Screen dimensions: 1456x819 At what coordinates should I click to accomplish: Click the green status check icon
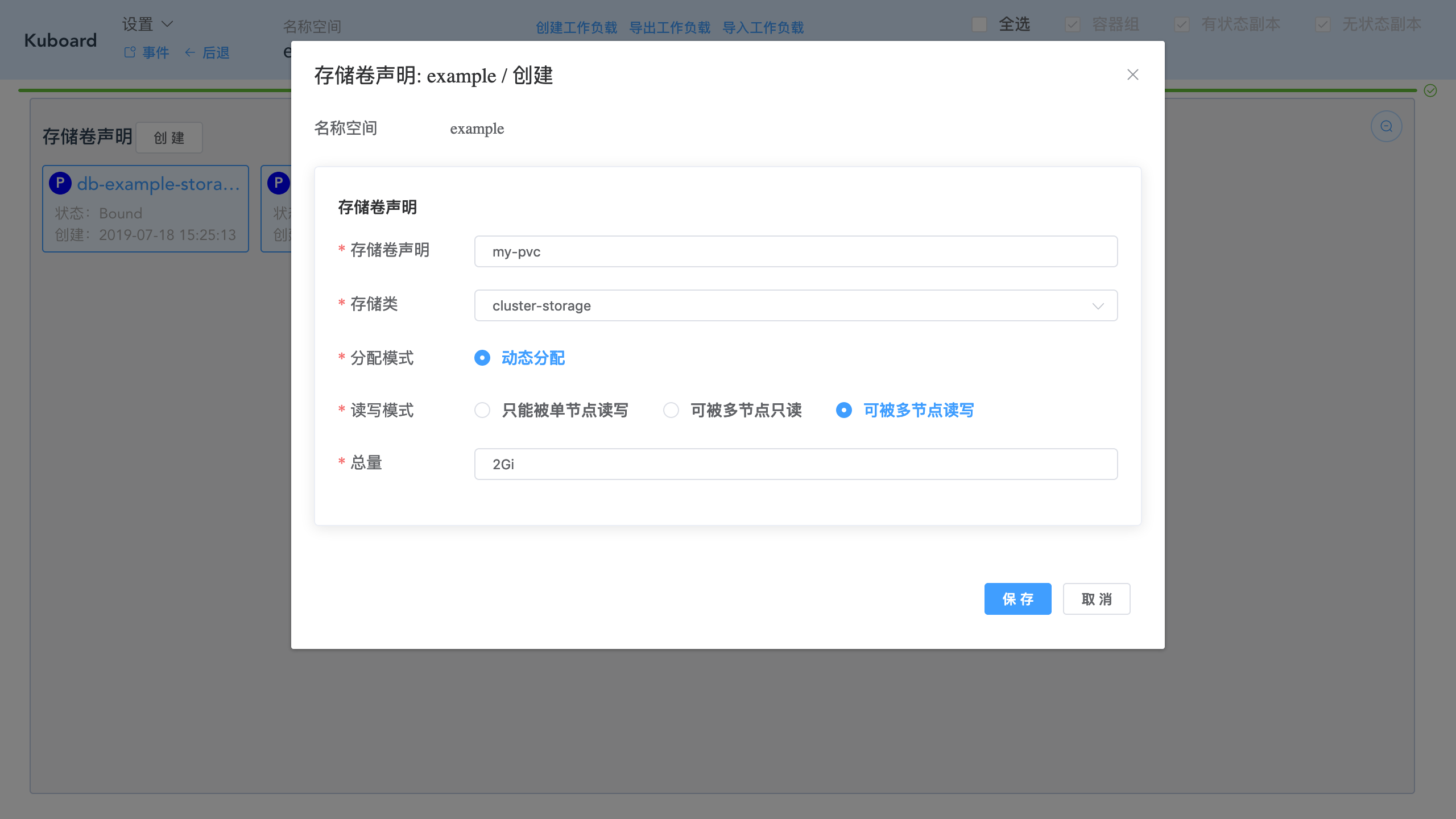click(1430, 90)
